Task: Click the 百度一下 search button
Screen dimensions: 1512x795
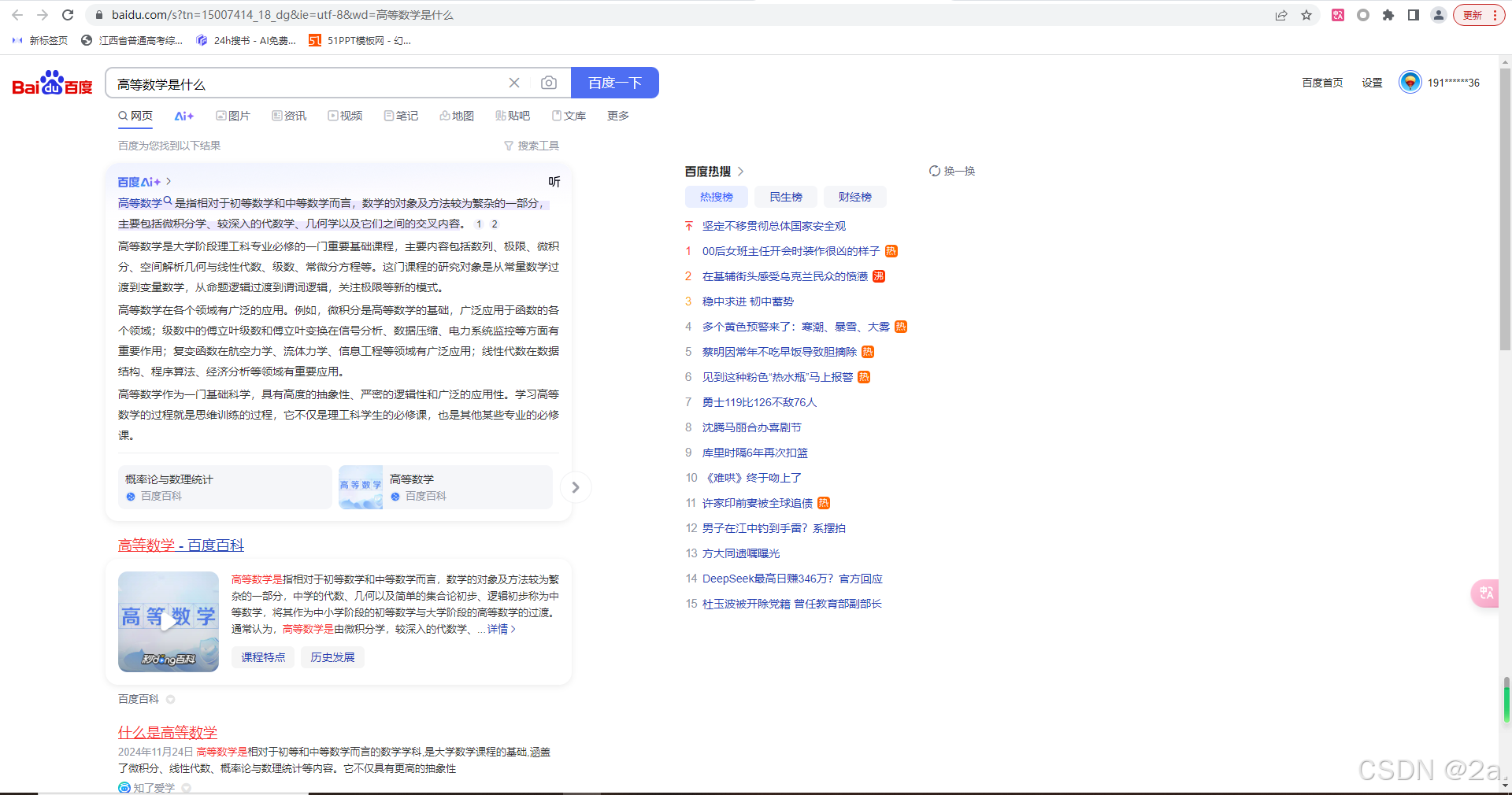Action: click(615, 83)
